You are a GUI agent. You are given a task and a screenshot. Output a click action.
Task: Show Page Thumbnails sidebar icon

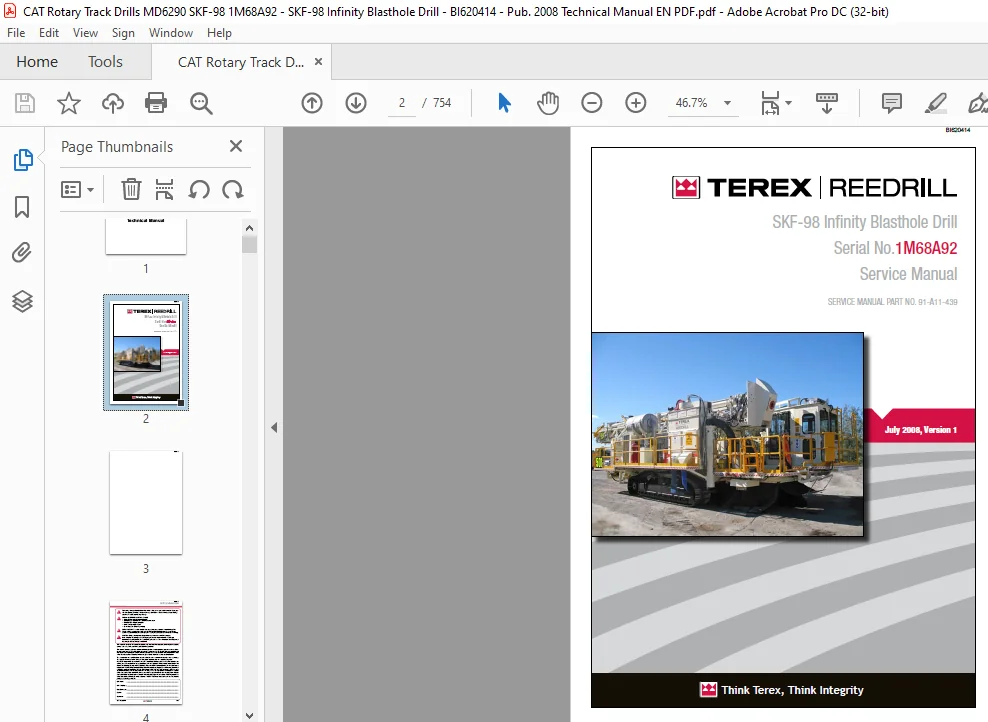tap(23, 160)
